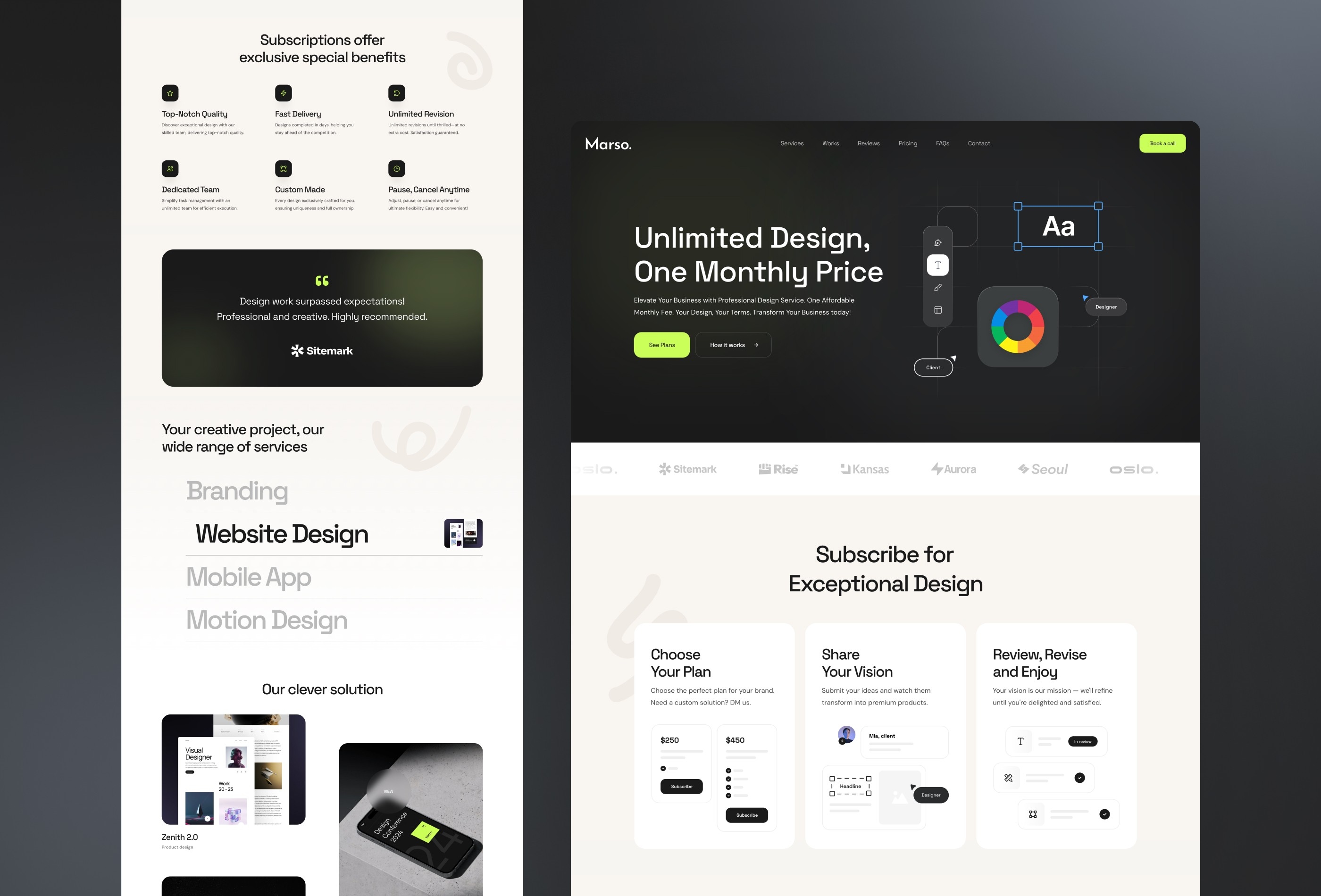Viewport: 1321px width, 896px height.
Task: Expand 'FAQs' navigation dropdown
Action: pos(942,143)
